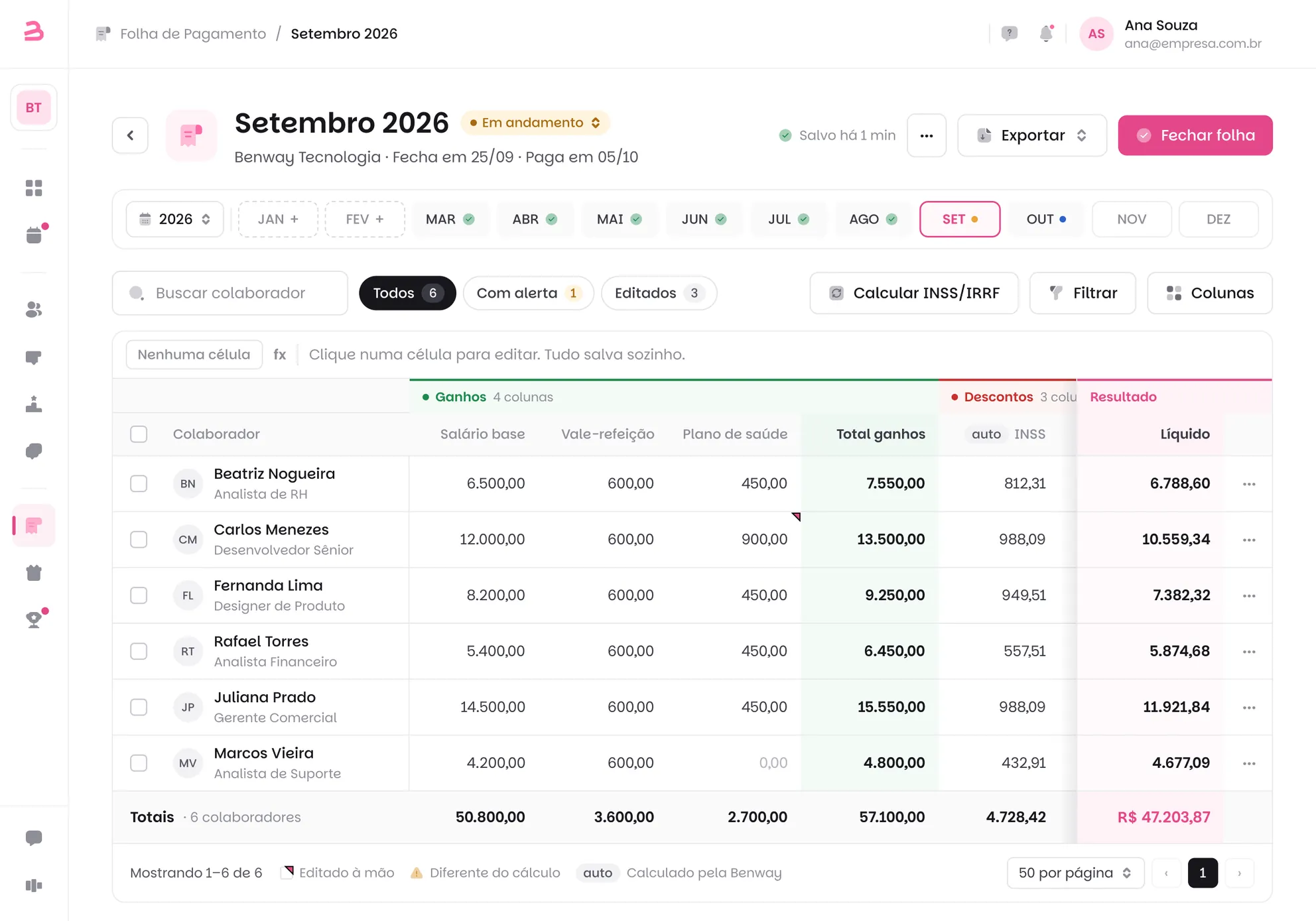Click the BT company avatar in sidebar
1316x921 pixels.
point(34,107)
